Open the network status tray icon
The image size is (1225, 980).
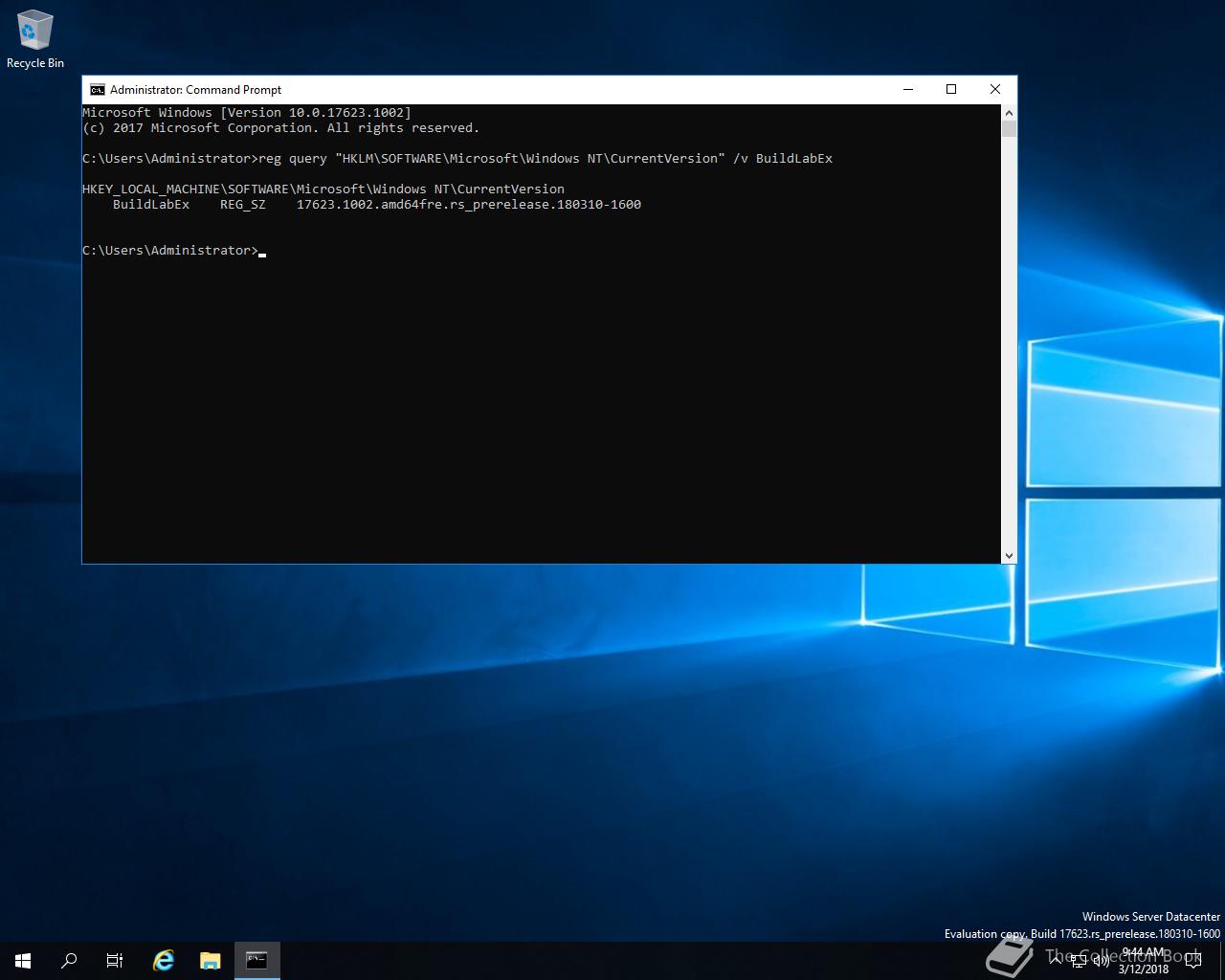pyautogui.click(x=1079, y=961)
